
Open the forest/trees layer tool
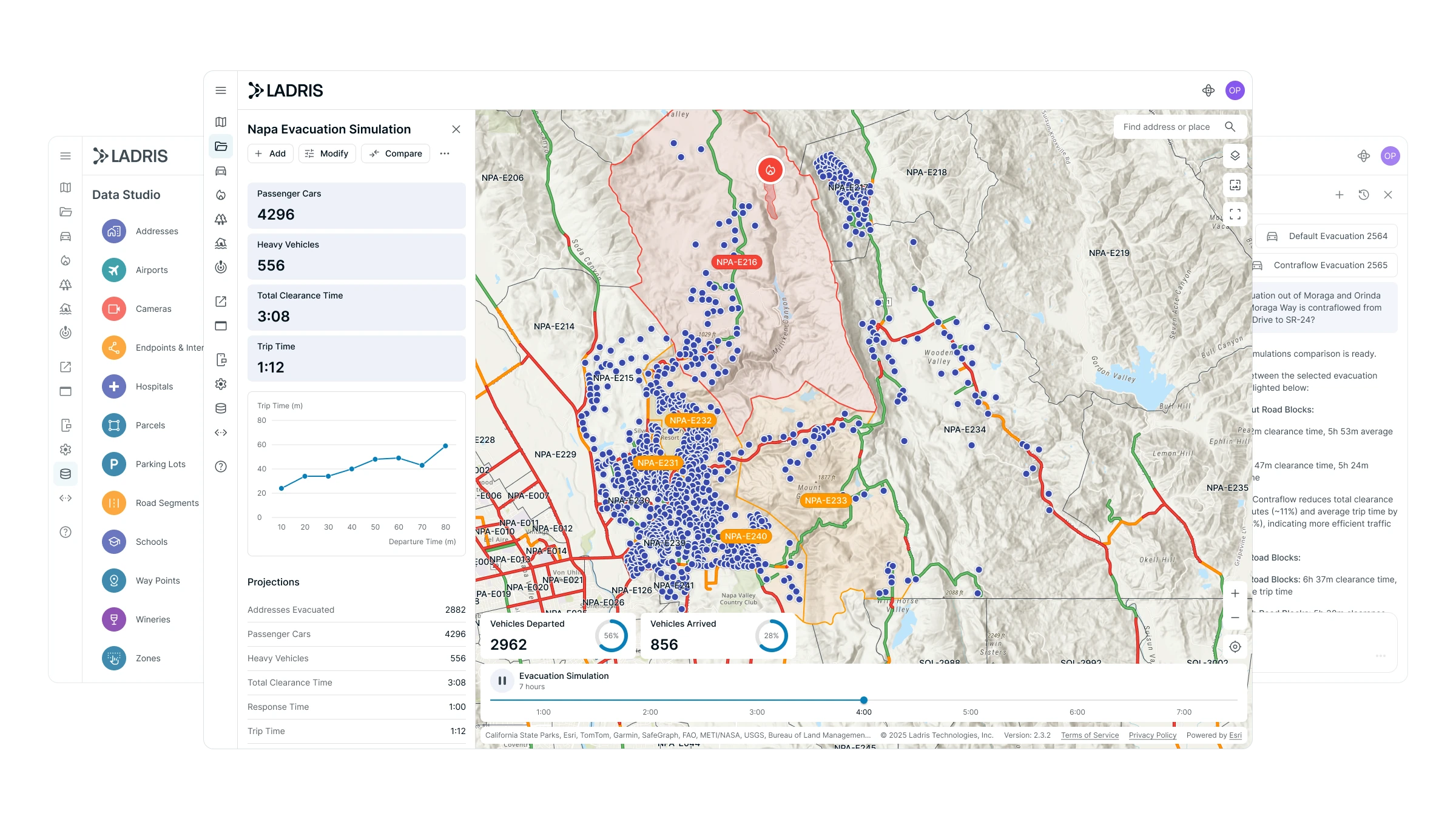point(221,219)
